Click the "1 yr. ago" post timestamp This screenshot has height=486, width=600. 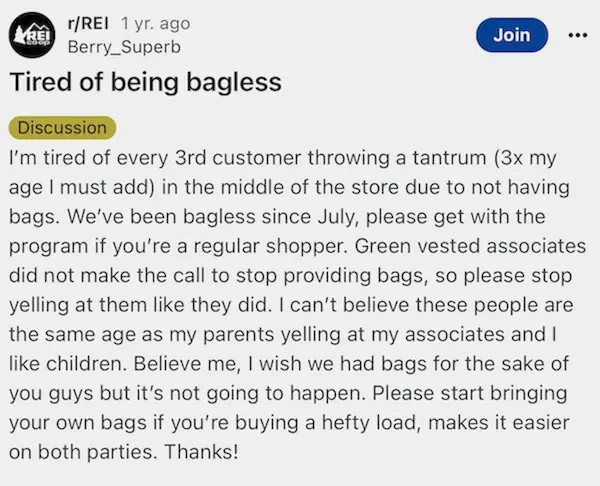pyautogui.click(x=155, y=24)
